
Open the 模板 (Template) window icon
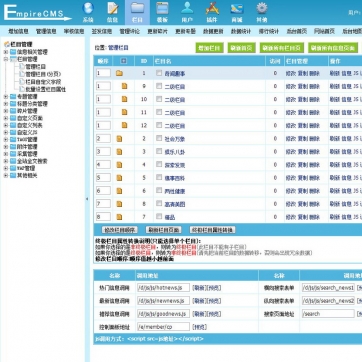162,8
